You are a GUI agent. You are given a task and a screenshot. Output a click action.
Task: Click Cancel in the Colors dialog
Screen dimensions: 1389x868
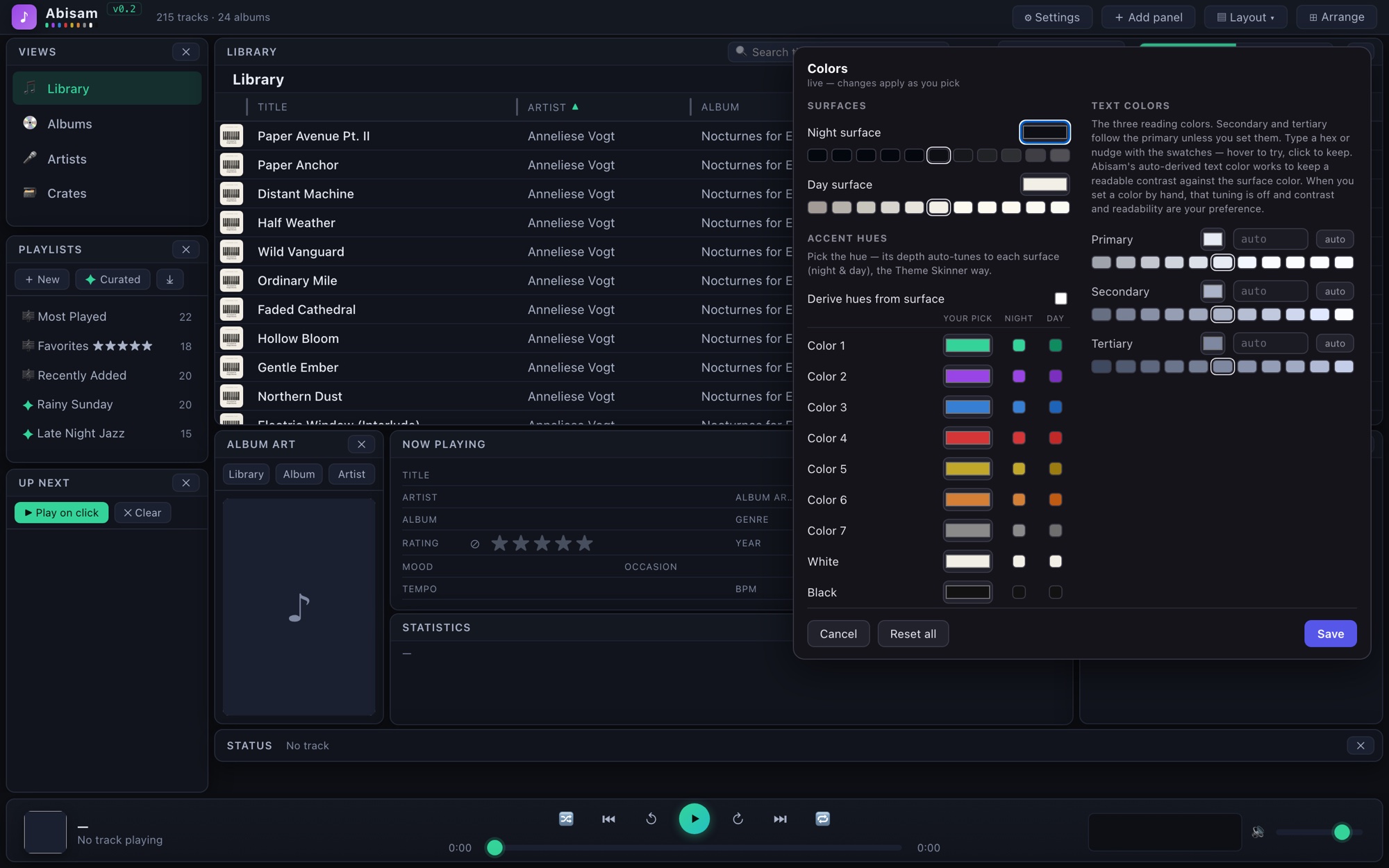click(x=838, y=633)
